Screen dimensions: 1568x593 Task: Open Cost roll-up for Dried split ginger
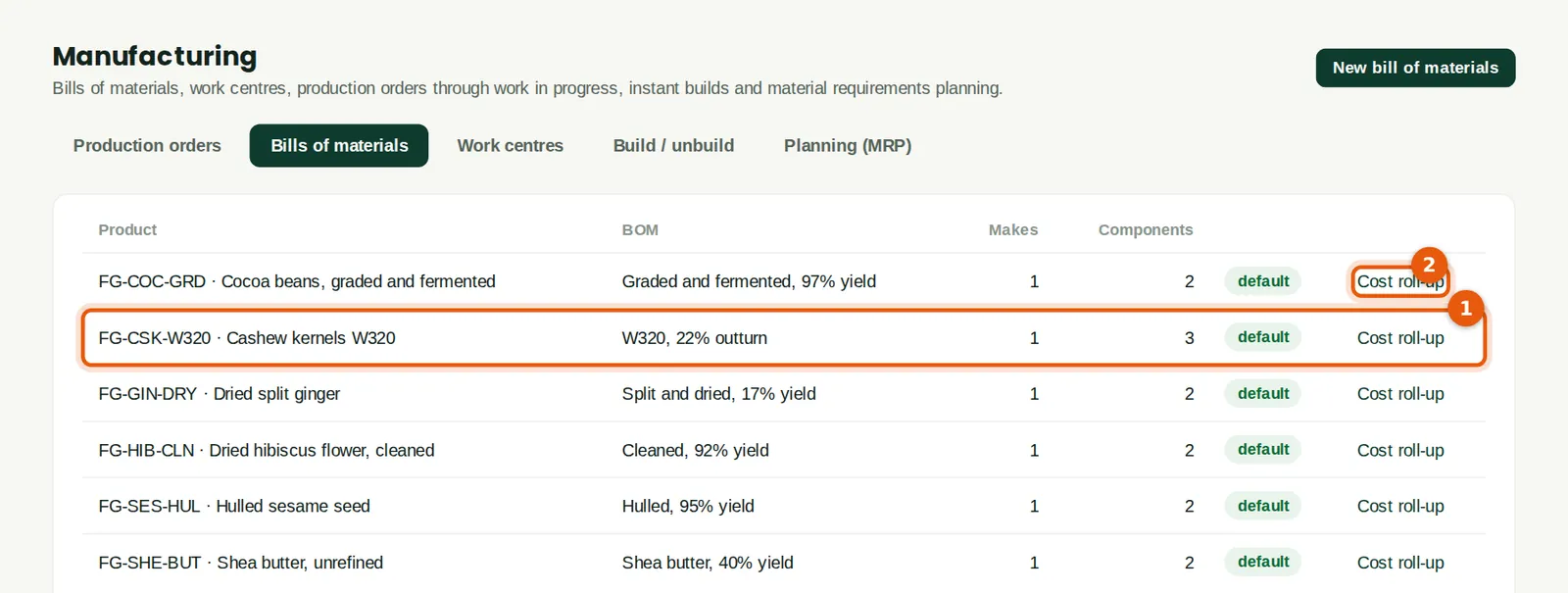point(1399,394)
